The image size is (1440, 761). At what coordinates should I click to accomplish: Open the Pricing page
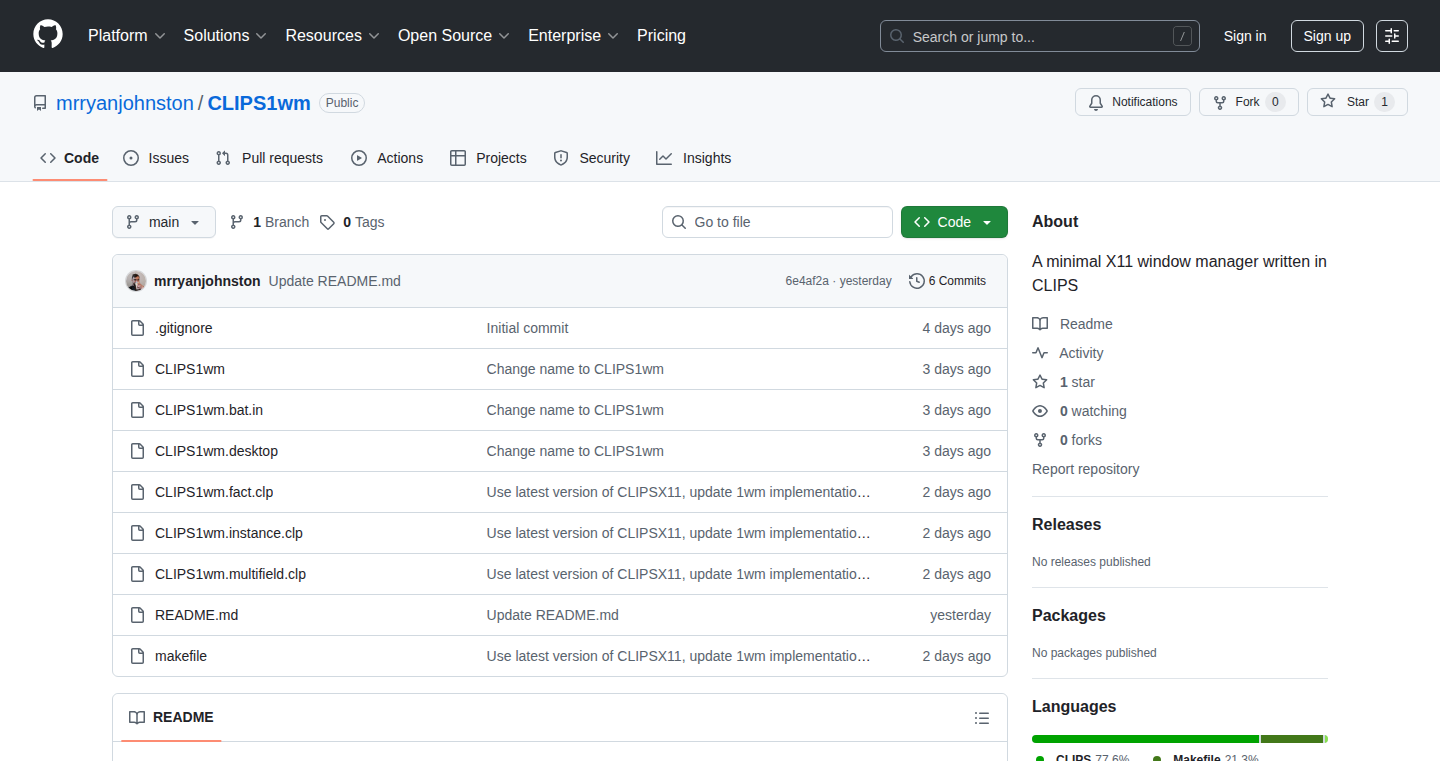[x=661, y=36]
